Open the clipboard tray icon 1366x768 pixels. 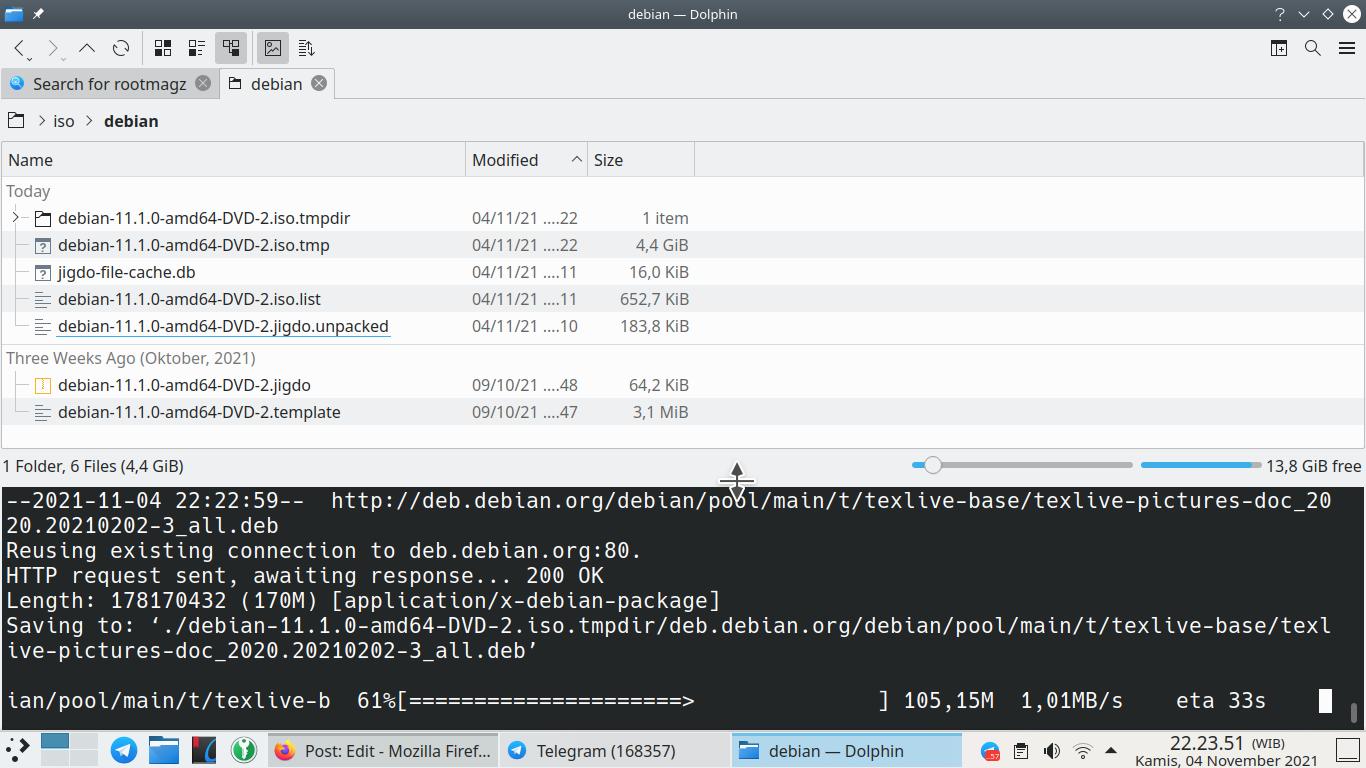1021,751
